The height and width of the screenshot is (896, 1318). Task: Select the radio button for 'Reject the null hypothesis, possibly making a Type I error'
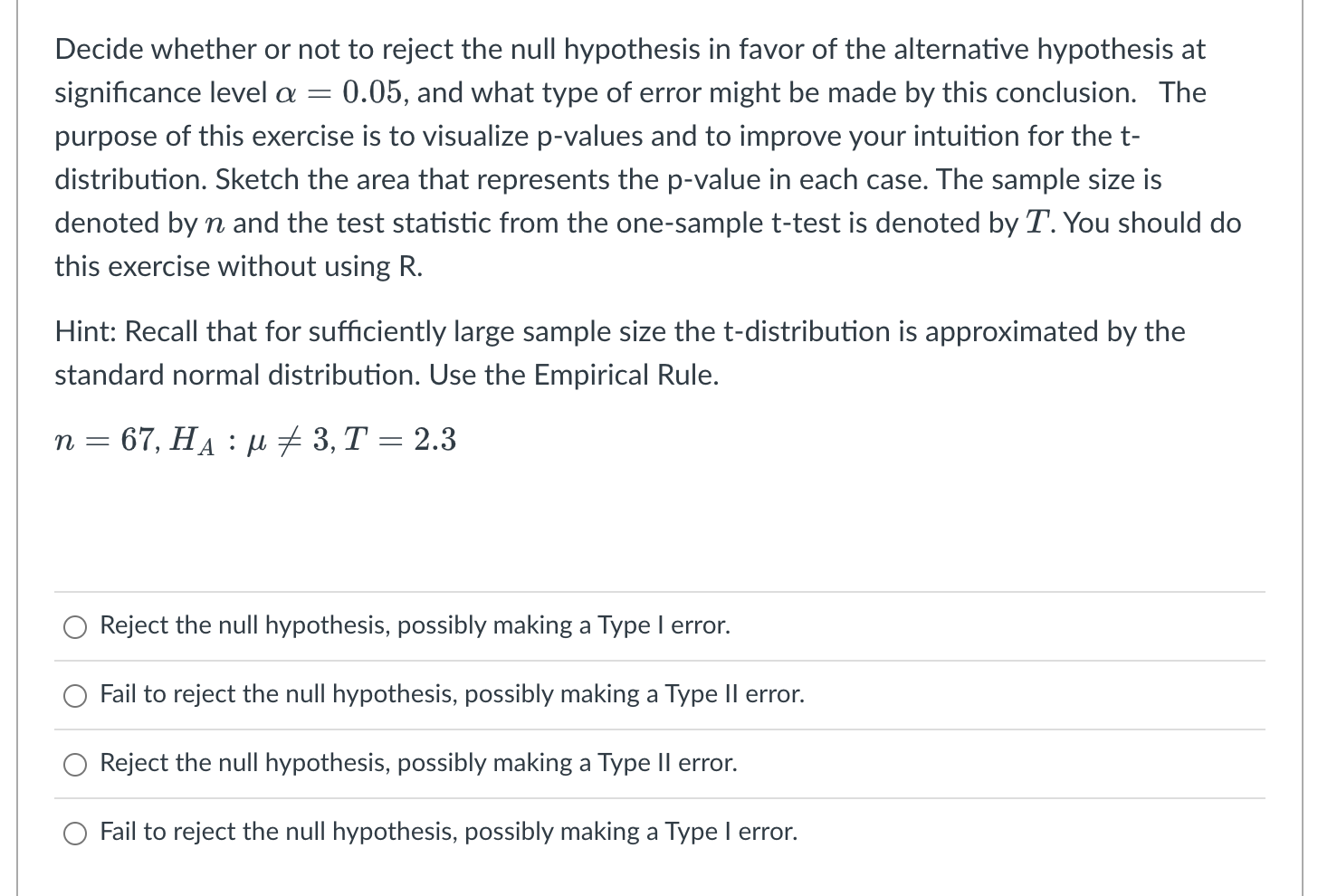pyautogui.click(x=75, y=626)
